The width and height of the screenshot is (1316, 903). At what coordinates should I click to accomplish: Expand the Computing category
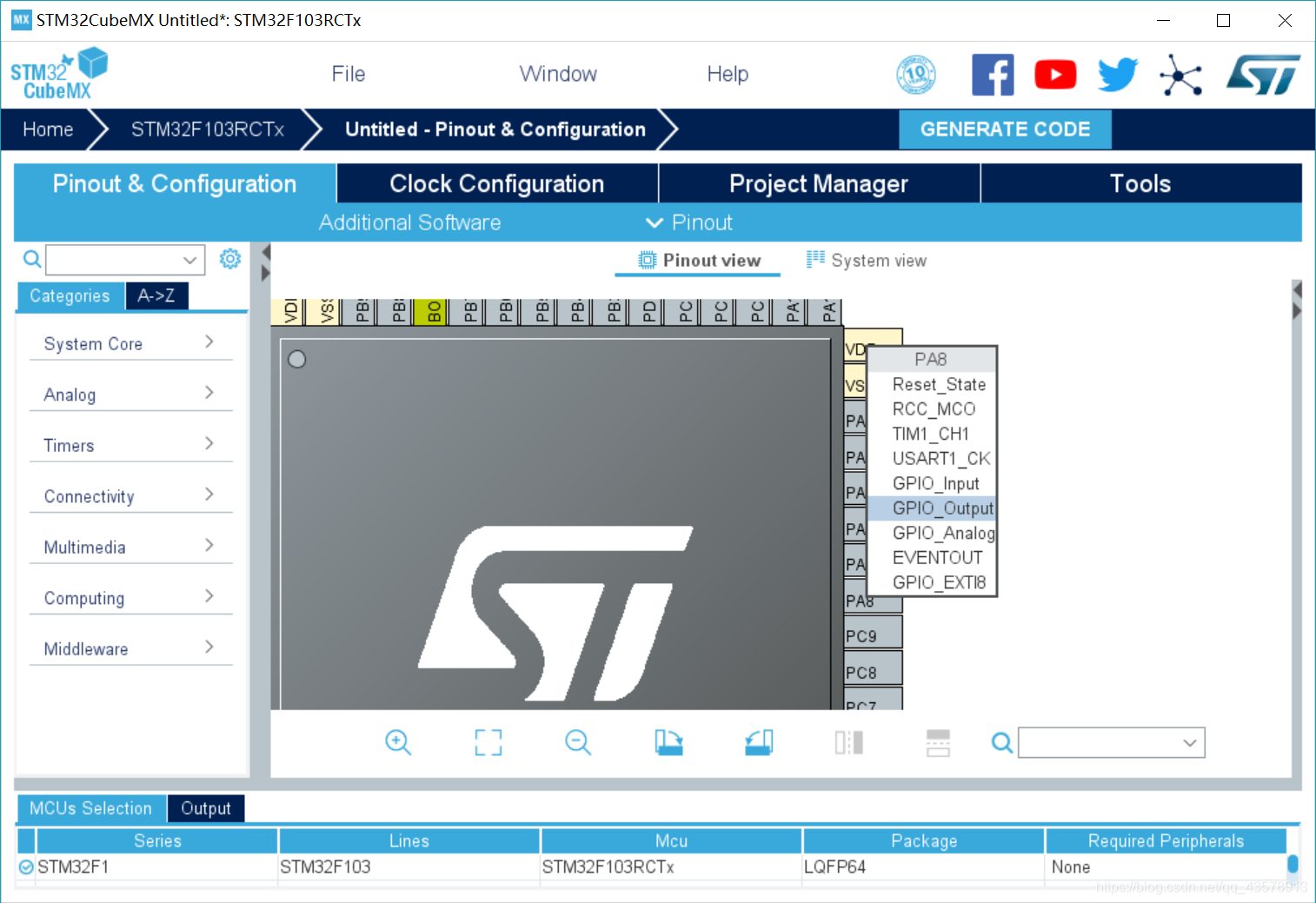[131, 598]
